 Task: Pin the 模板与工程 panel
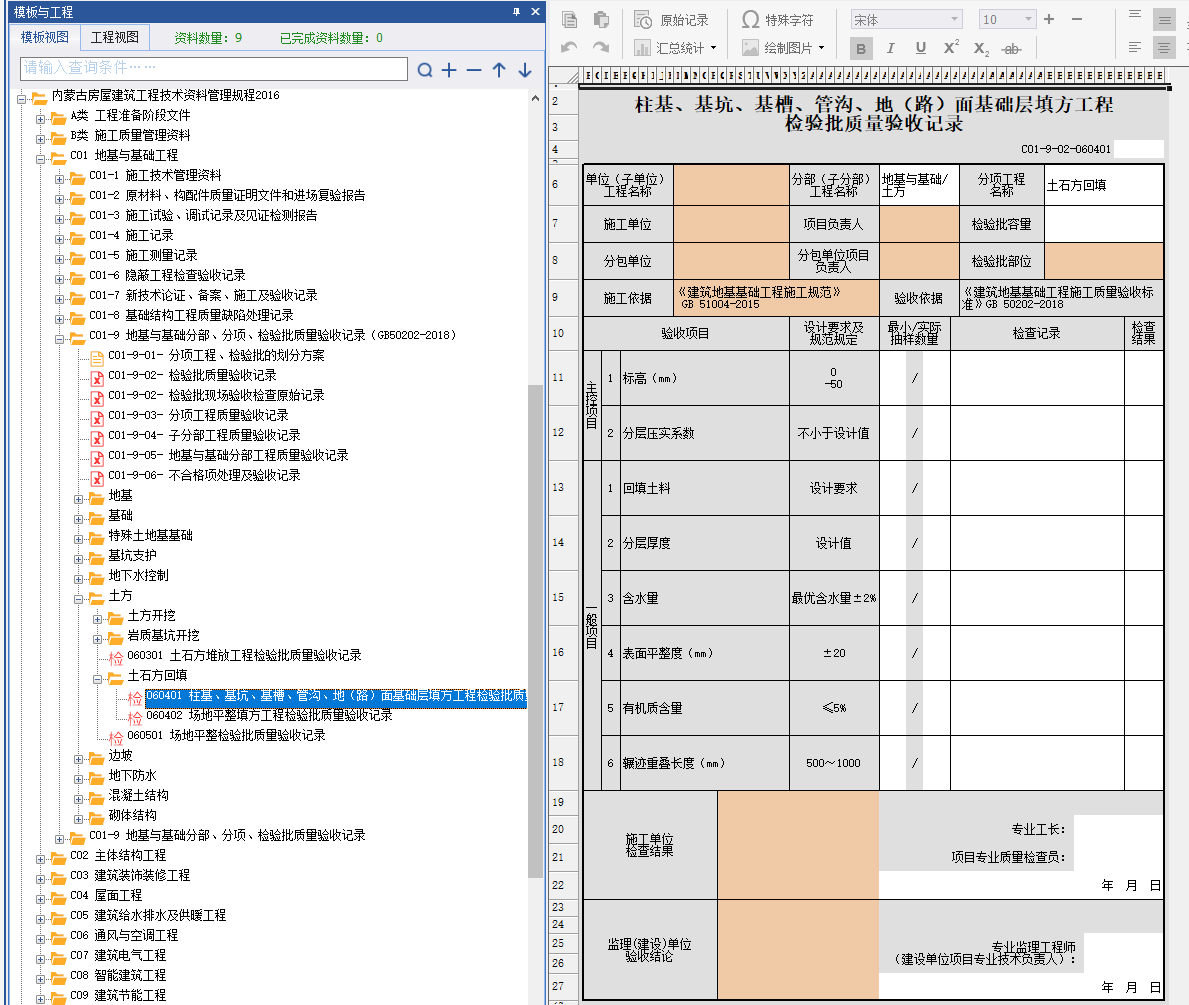[x=516, y=11]
